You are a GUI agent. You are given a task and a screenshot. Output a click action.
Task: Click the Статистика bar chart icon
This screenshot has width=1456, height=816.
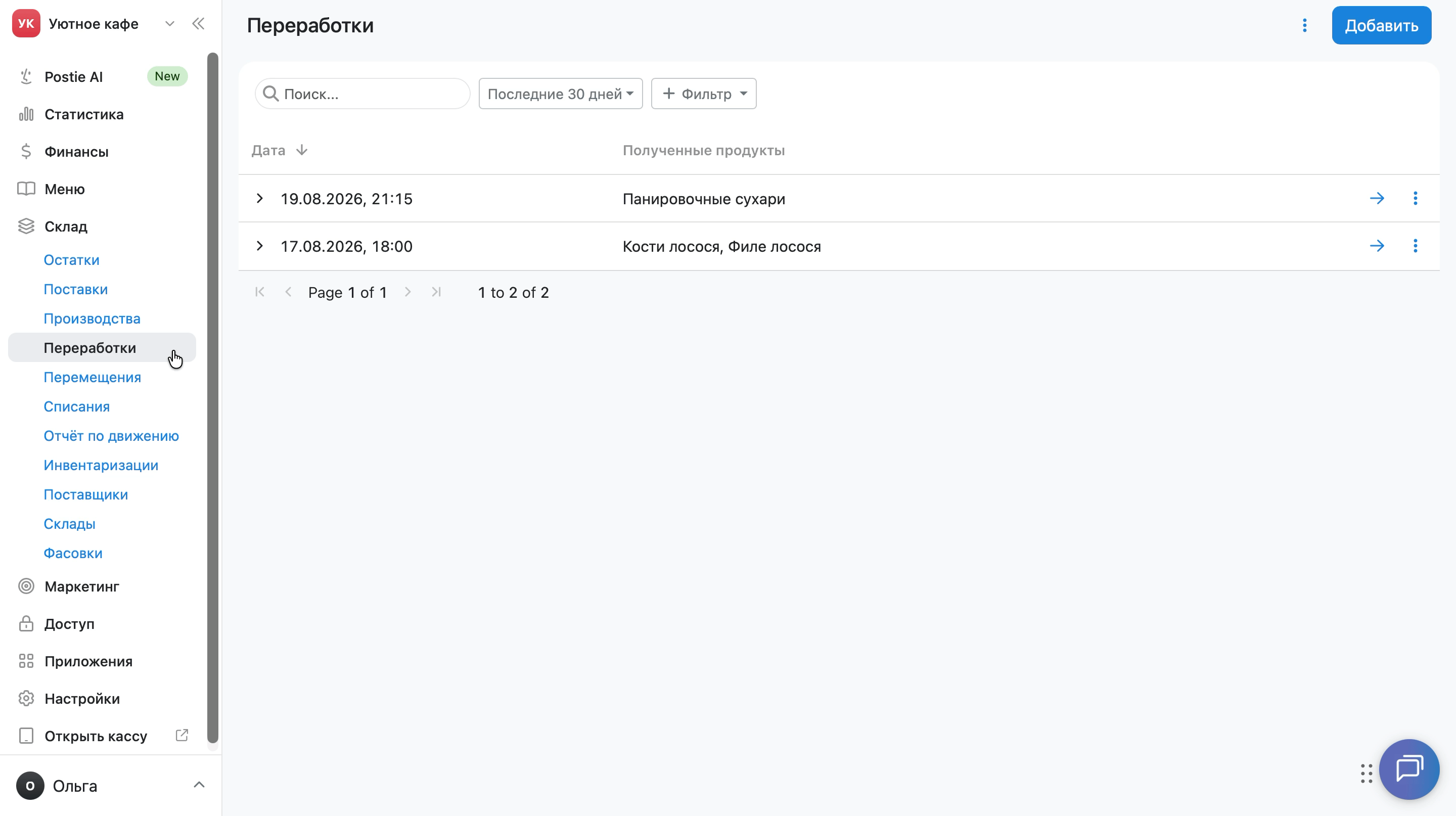click(26, 114)
